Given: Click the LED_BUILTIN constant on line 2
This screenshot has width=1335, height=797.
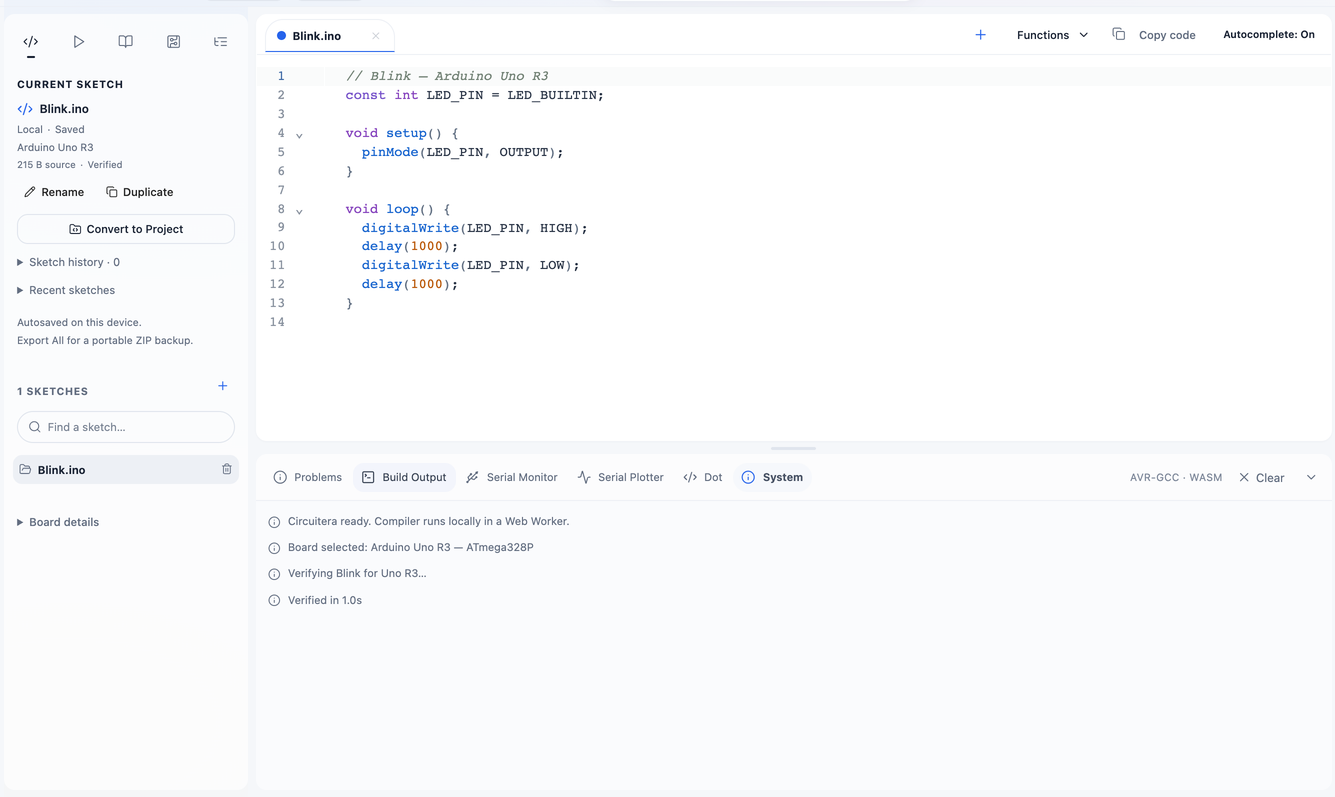Looking at the screenshot, I should [x=551, y=95].
